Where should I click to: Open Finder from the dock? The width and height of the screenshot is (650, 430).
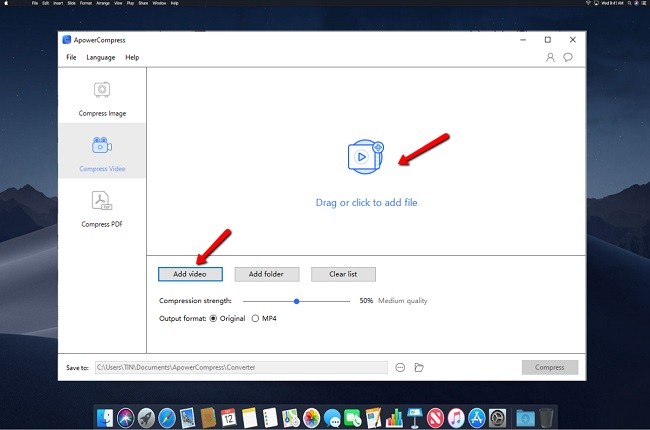105,418
